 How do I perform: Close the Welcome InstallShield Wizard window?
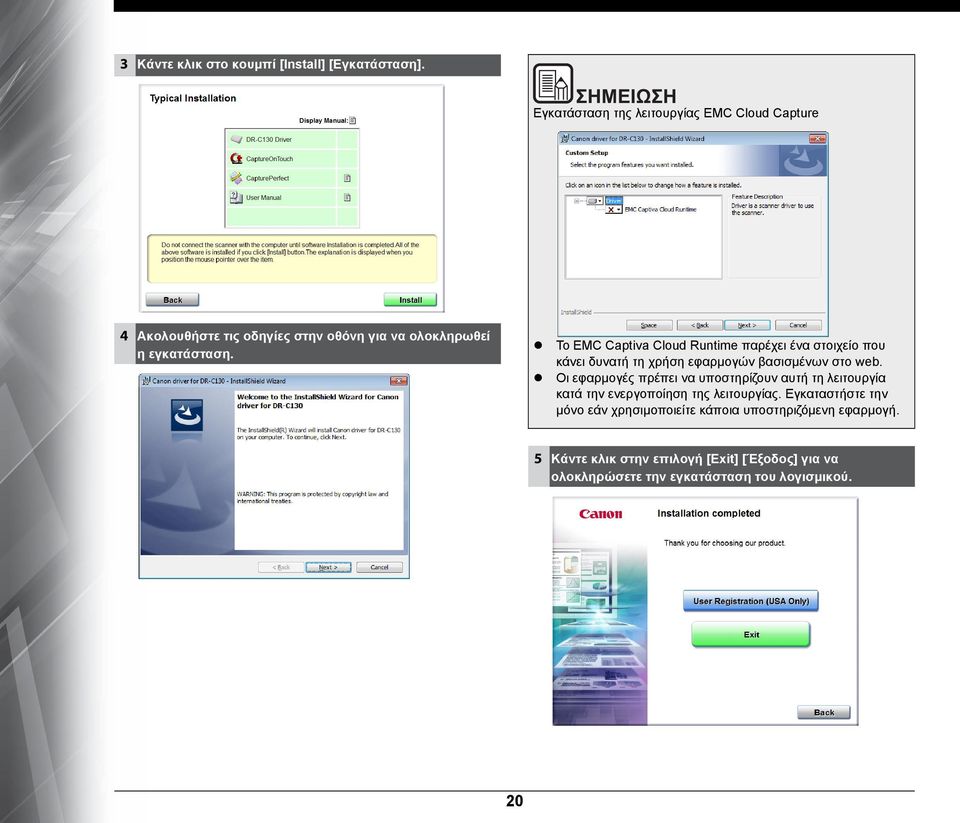coord(399,381)
